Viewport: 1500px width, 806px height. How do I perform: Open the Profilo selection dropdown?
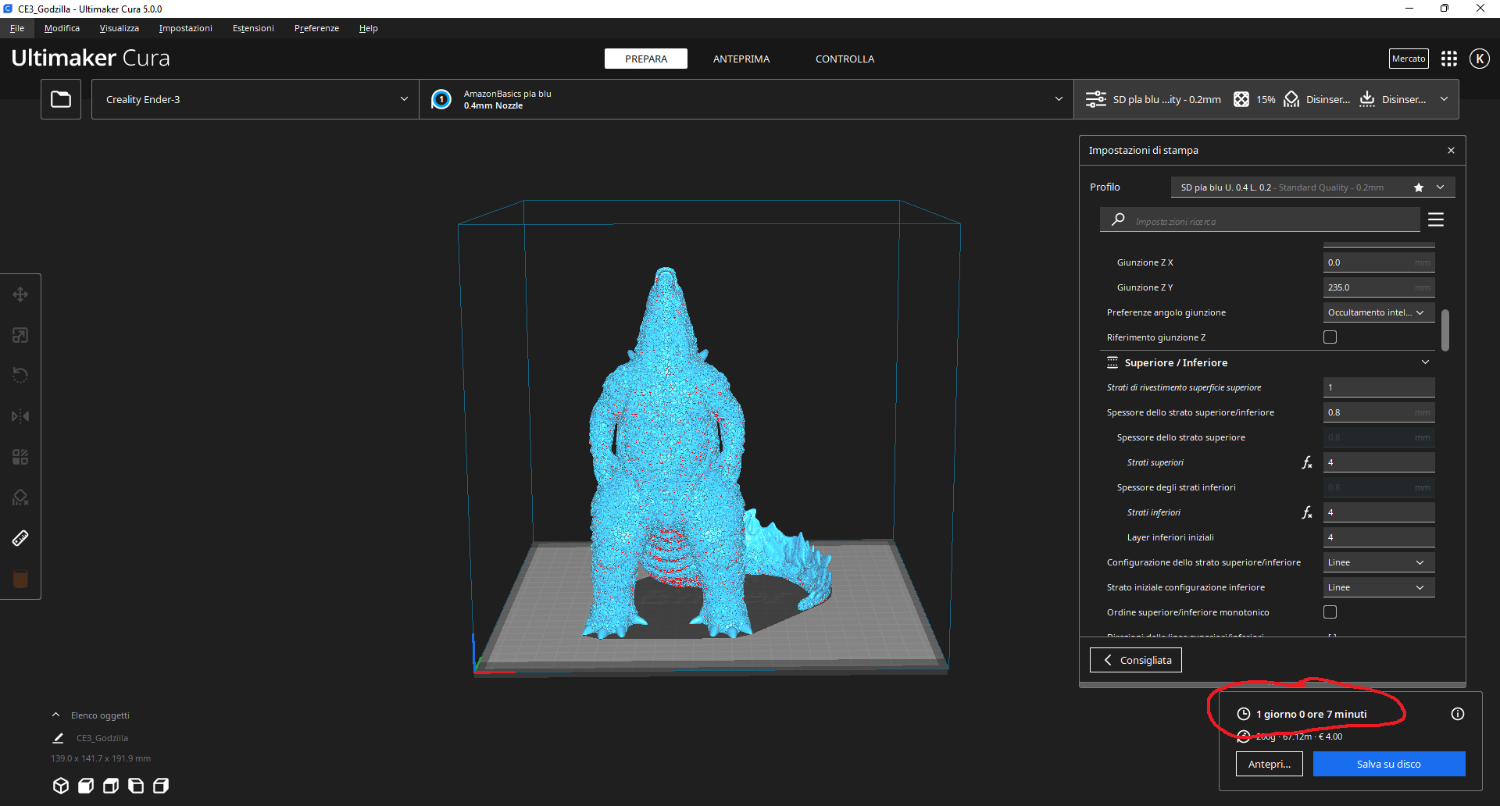tap(1313, 187)
